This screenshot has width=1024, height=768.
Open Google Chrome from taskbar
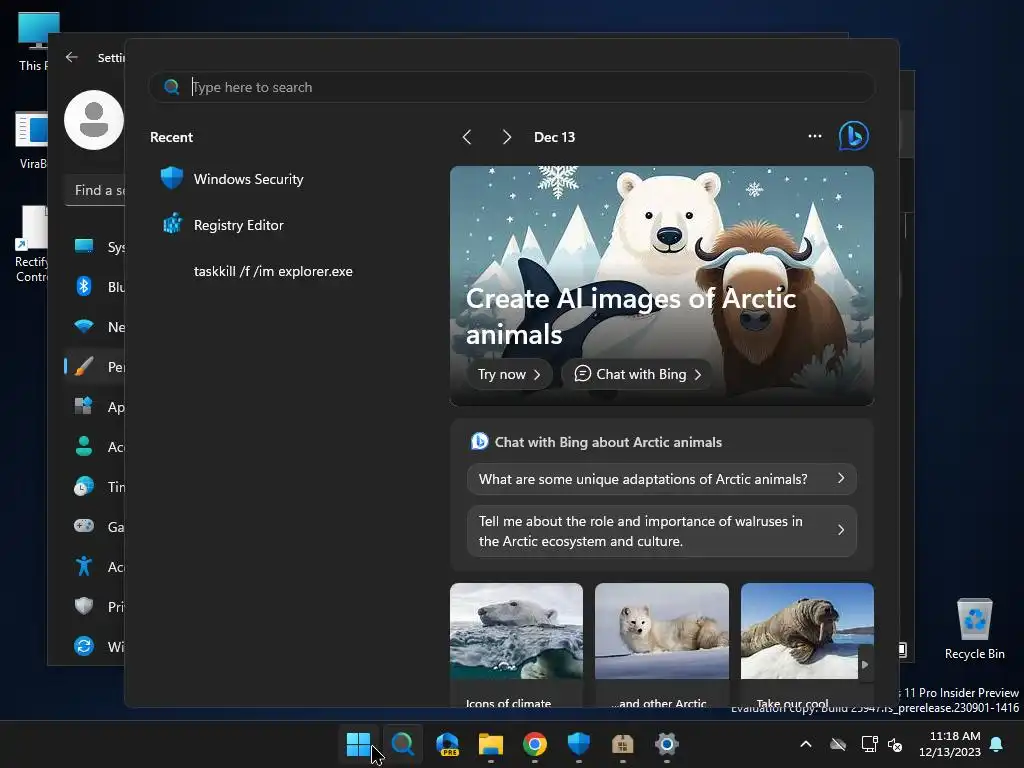coord(534,744)
